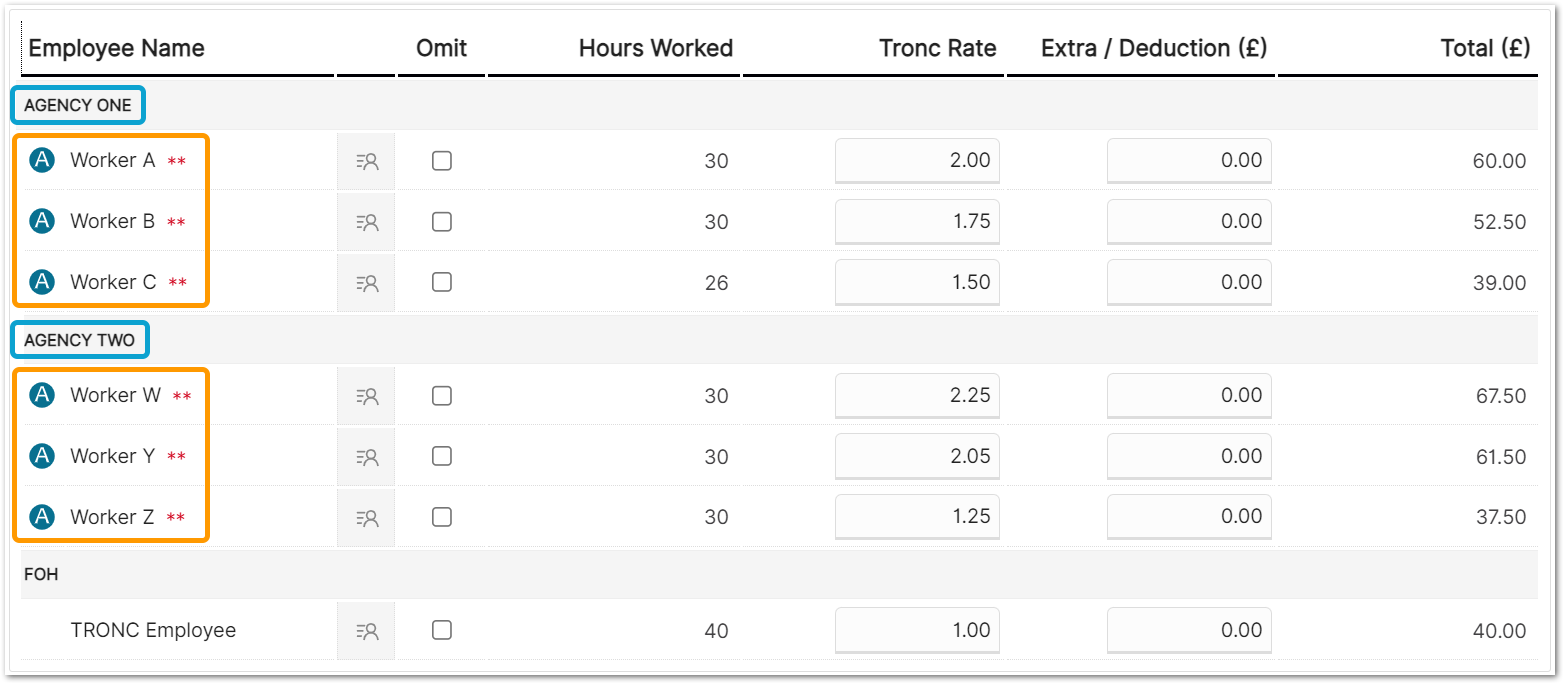1567x684 pixels.
Task: Open the details icon beside Worker B
Action: point(367,222)
